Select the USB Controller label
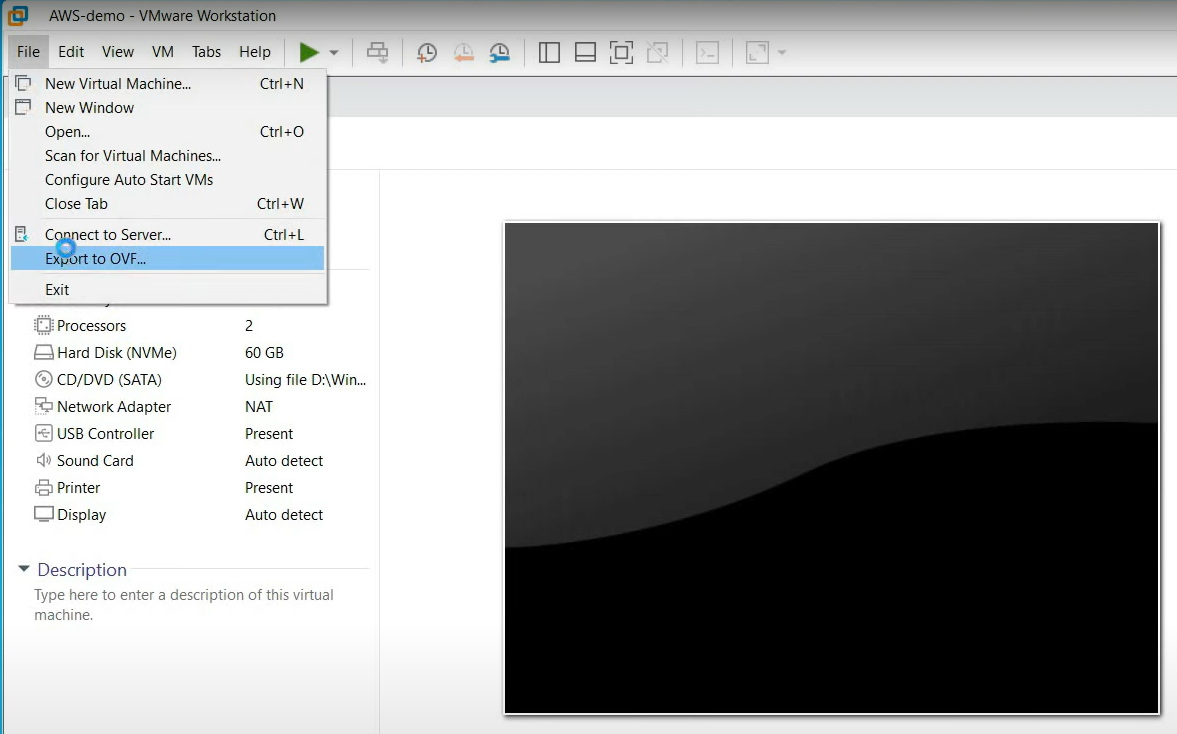The width and height of the screenshot is (1177, 734). coord(106,434)
